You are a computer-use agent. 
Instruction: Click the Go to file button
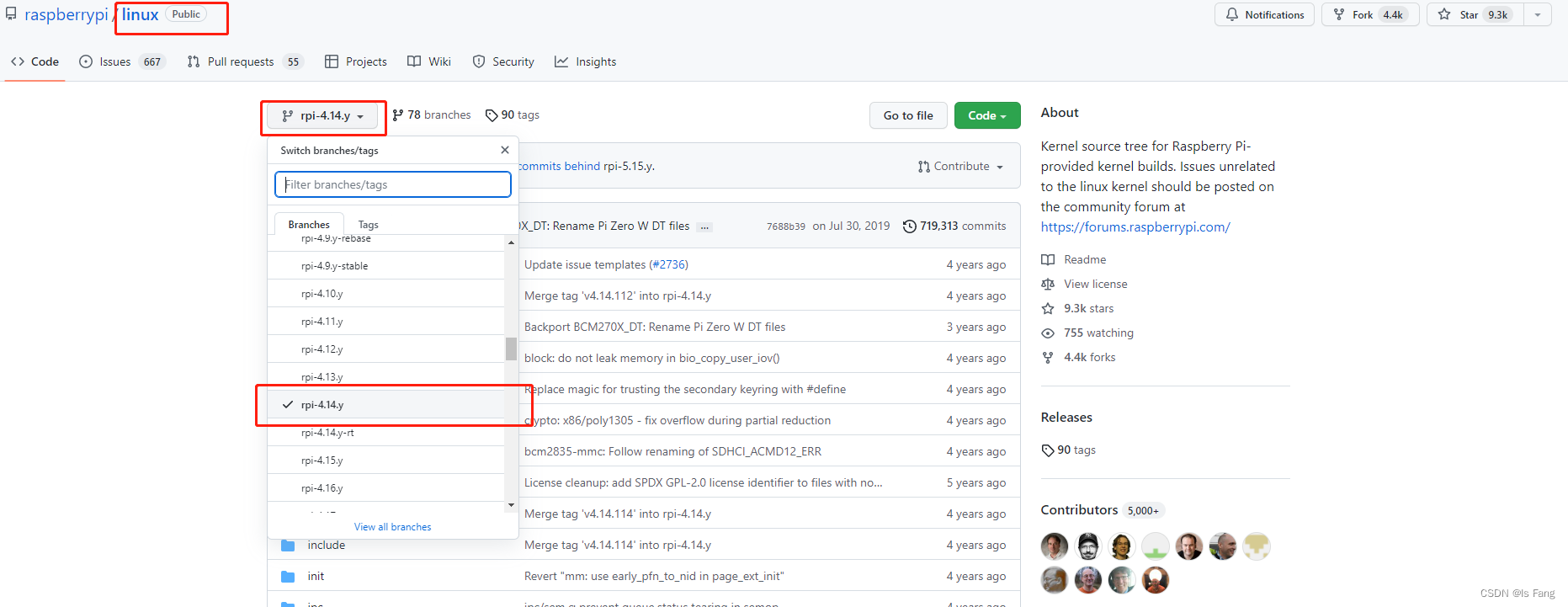tap(908, 115)
